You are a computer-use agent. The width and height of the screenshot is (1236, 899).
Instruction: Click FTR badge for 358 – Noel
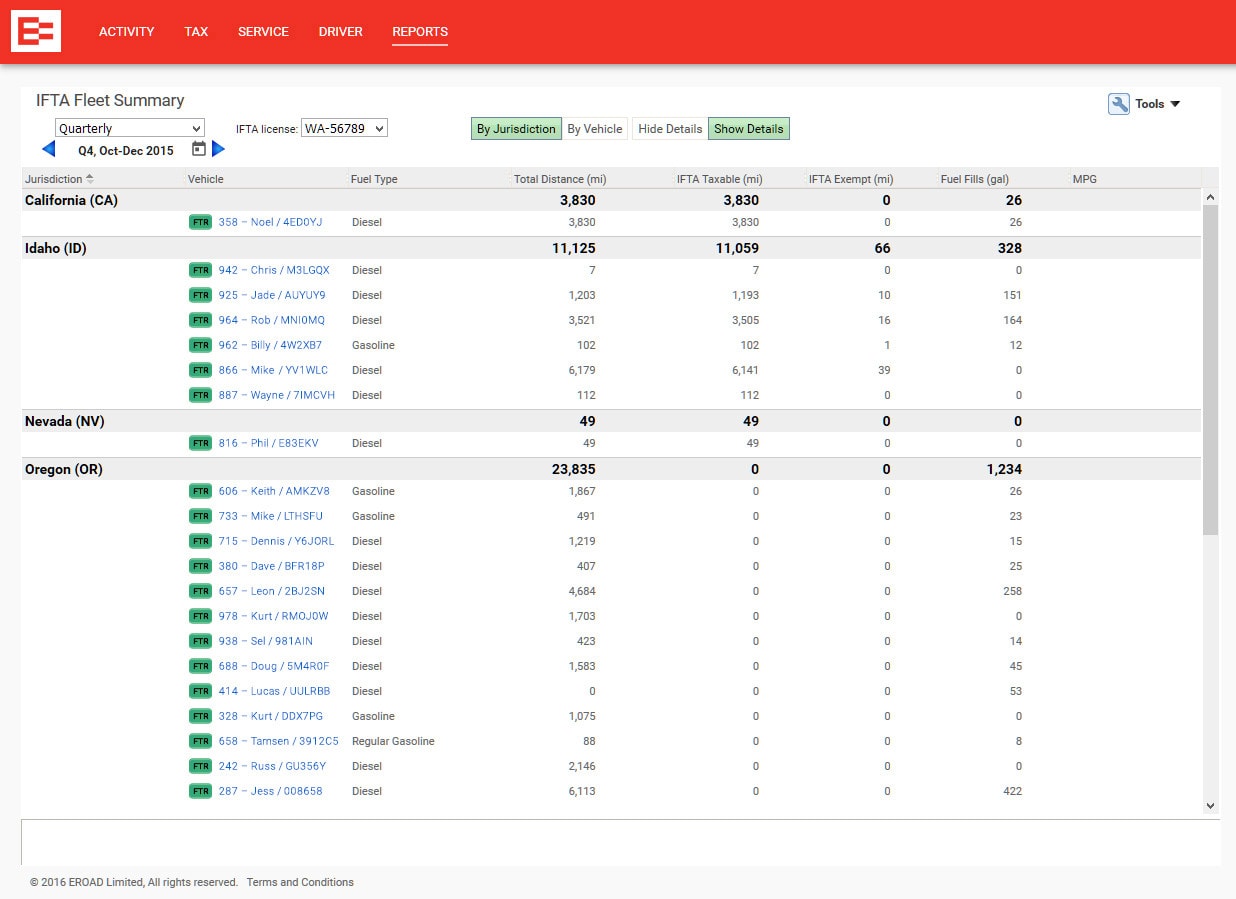201,222
